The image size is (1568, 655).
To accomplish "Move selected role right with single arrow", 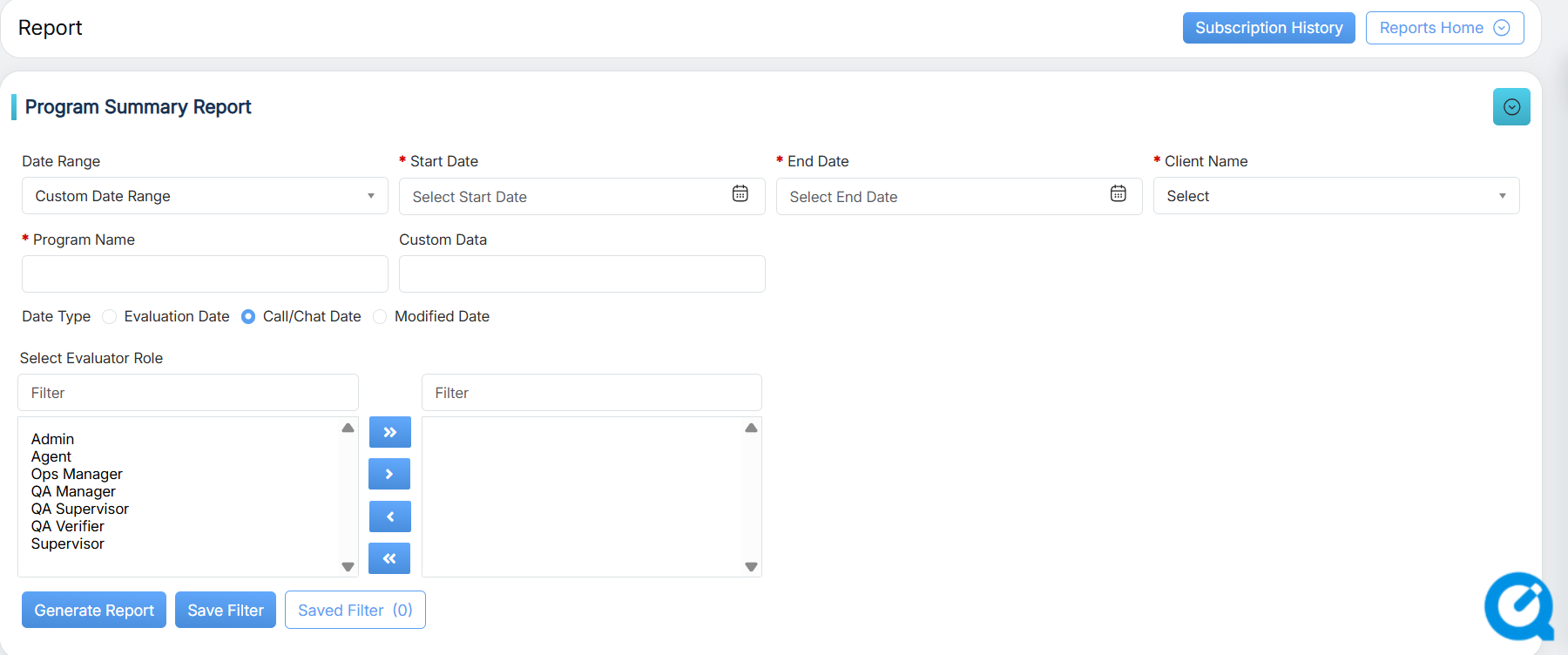I will point(389,474).
